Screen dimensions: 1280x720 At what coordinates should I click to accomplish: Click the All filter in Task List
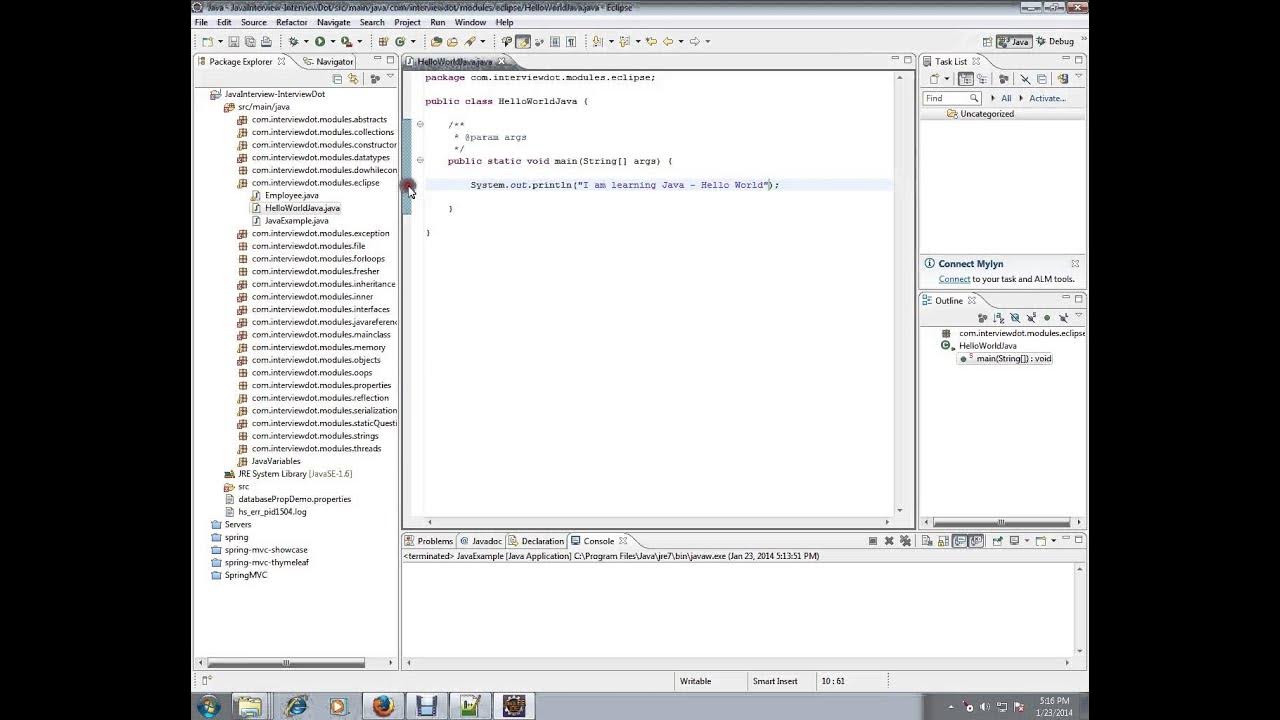click(x=1006, y=98)
